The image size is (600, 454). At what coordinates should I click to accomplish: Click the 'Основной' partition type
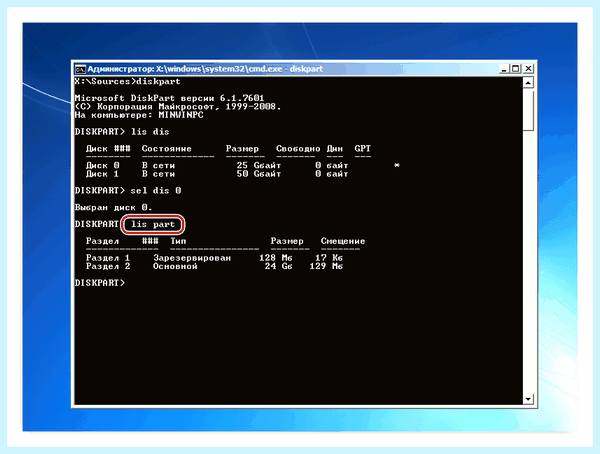tap(175, 266)
